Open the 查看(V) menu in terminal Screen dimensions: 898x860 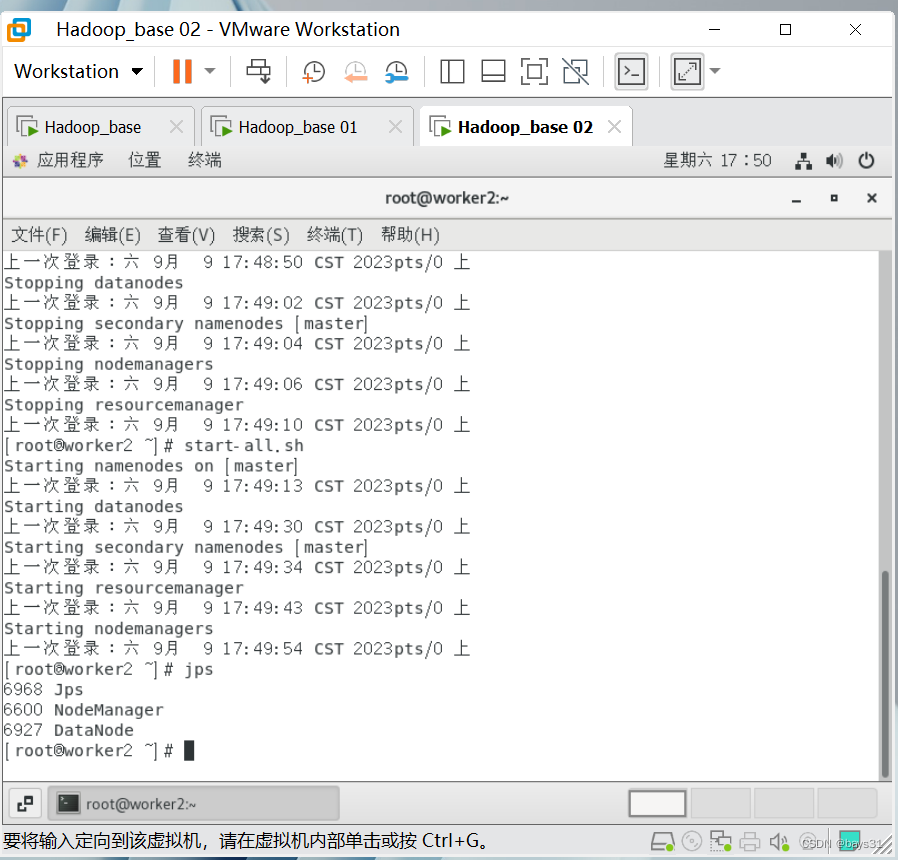[186, 235]
